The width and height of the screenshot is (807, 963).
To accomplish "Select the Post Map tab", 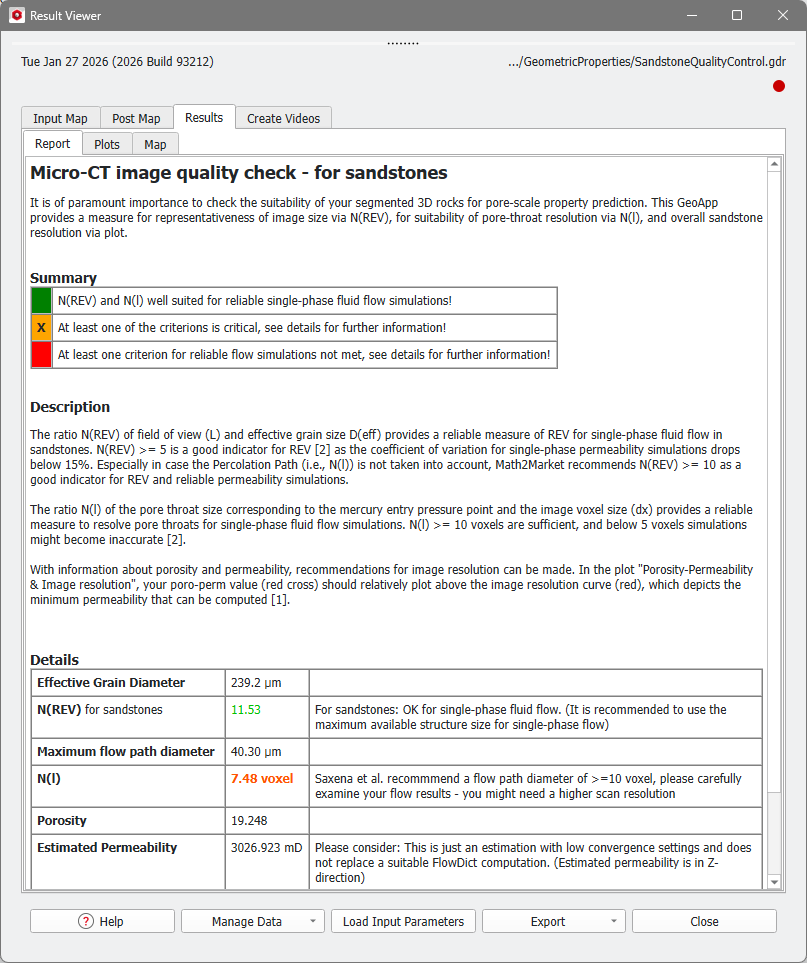I will (136, 117).
